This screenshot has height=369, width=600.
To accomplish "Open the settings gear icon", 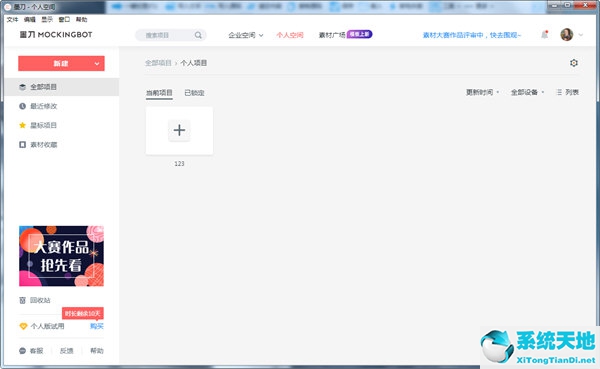I will pyautogui.click(x=574, y=63).
